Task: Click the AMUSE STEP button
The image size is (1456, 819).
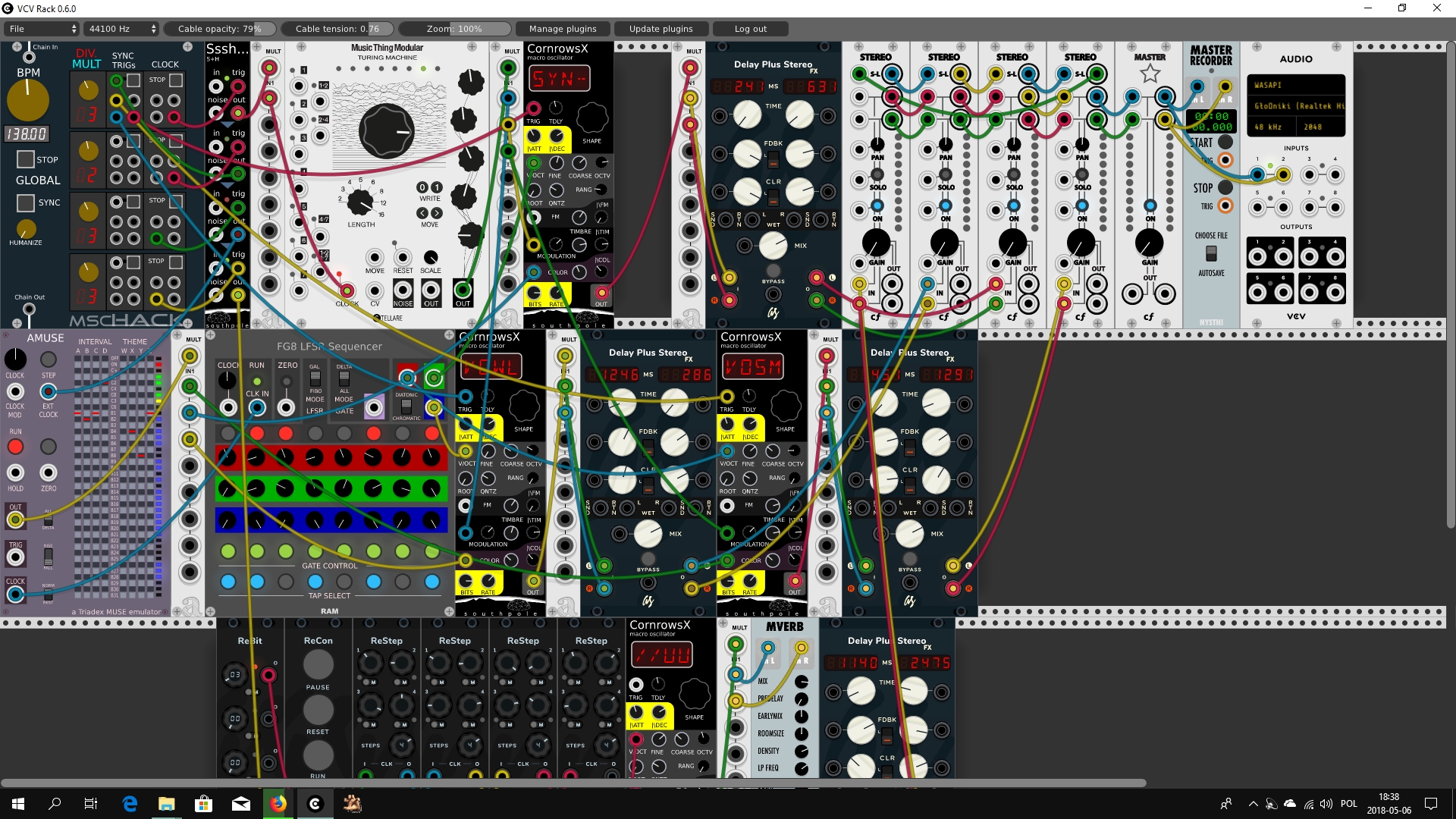Action: [48, 359]
